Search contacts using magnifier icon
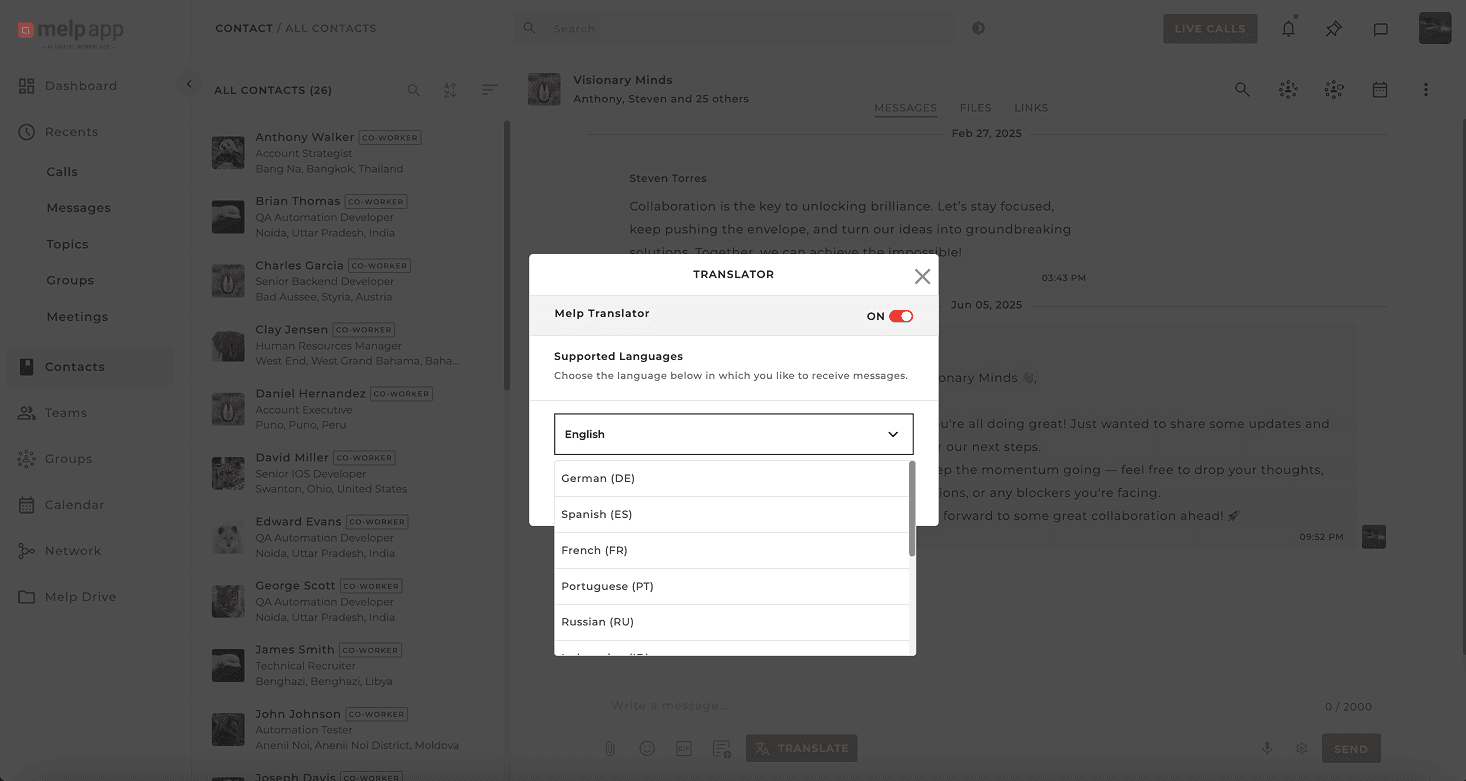This screenshot has width=1466, height=781. tap(413, 90)
